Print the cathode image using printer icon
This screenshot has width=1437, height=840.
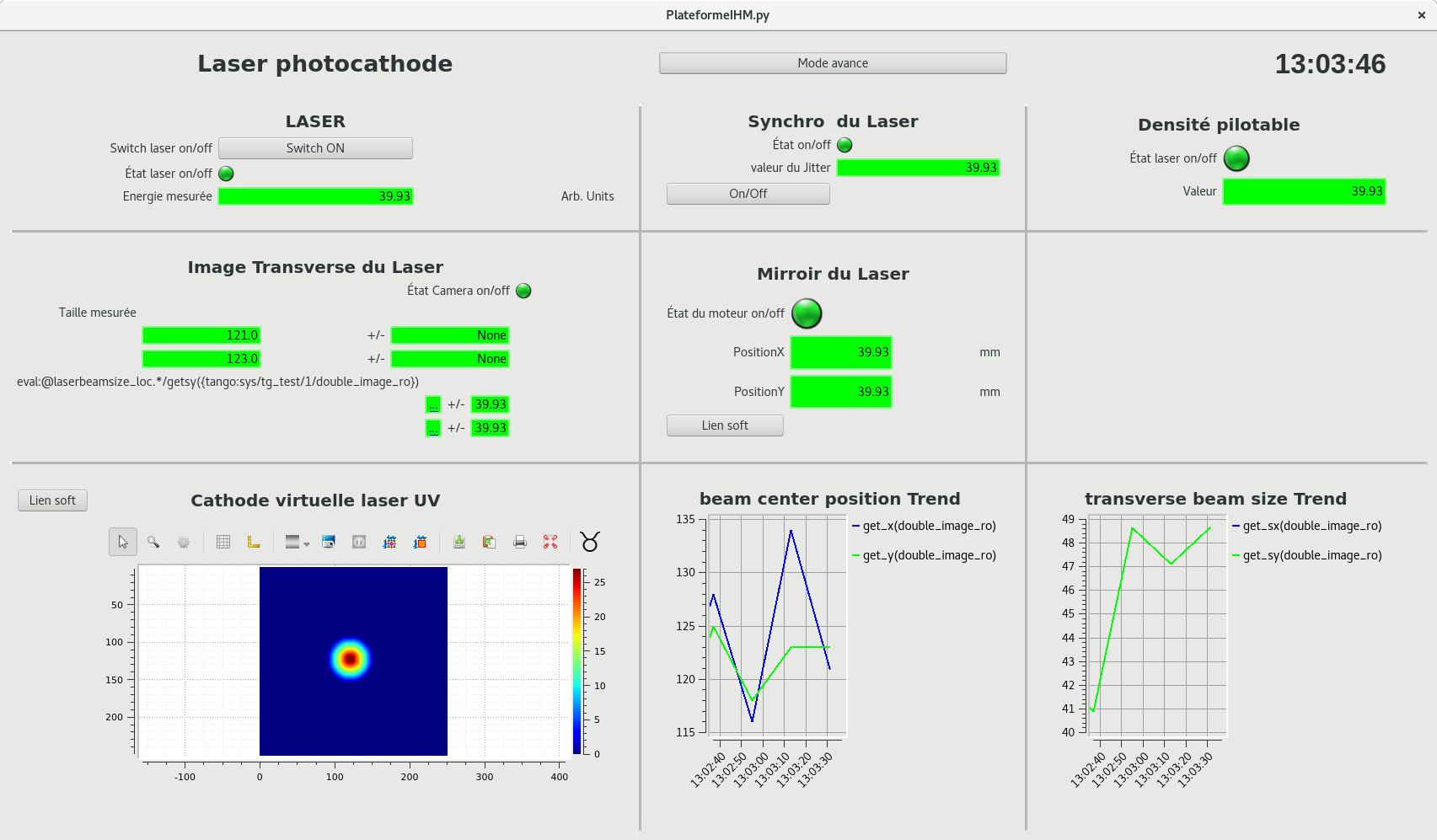(520, 542)
